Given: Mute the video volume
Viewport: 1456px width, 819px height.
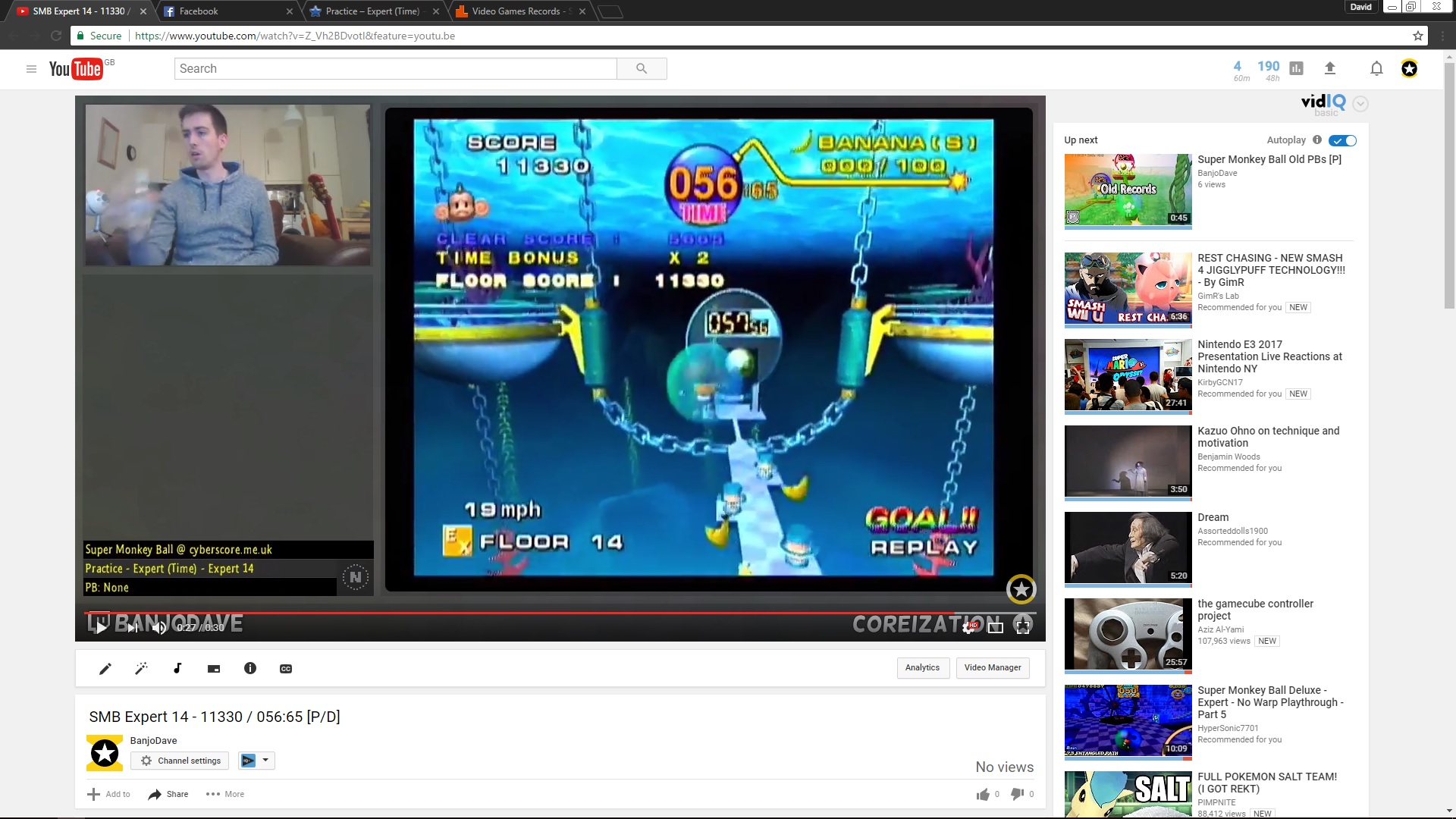Looking at the screenshot, I should pyautogui.click(x=159, y=627).
